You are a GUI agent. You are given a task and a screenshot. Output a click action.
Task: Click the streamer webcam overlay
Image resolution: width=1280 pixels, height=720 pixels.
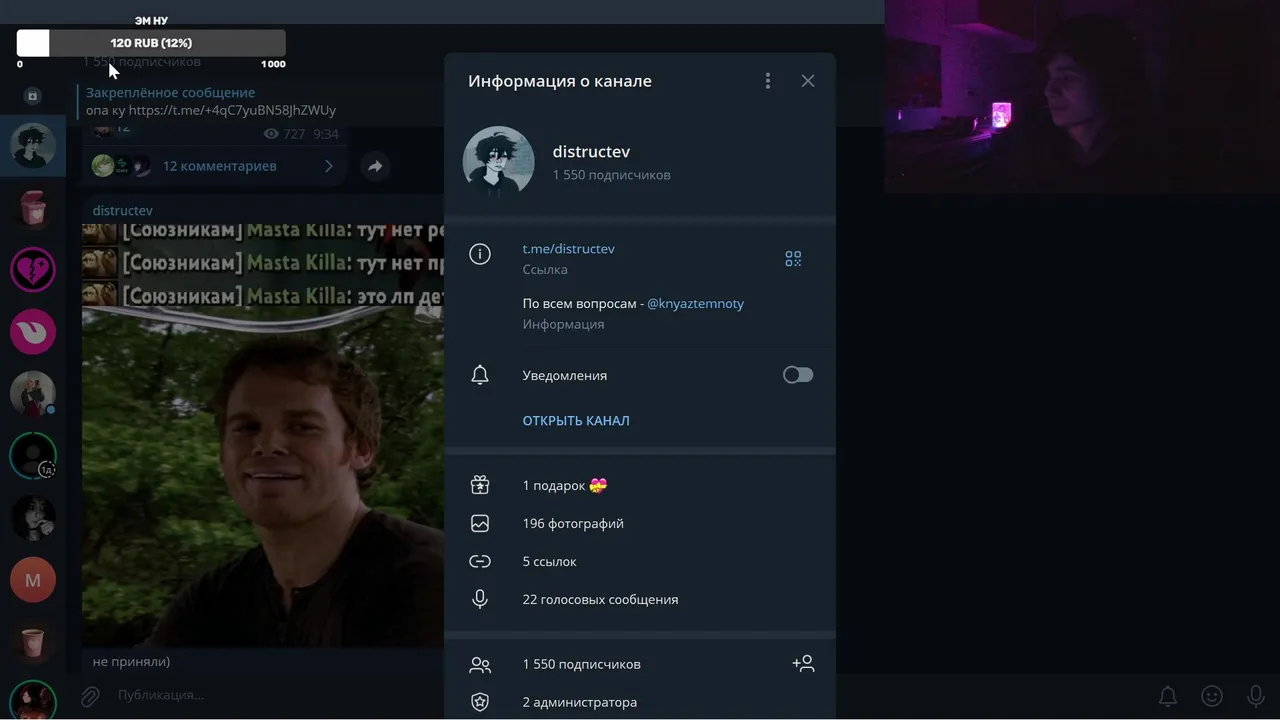[1082, 96]
